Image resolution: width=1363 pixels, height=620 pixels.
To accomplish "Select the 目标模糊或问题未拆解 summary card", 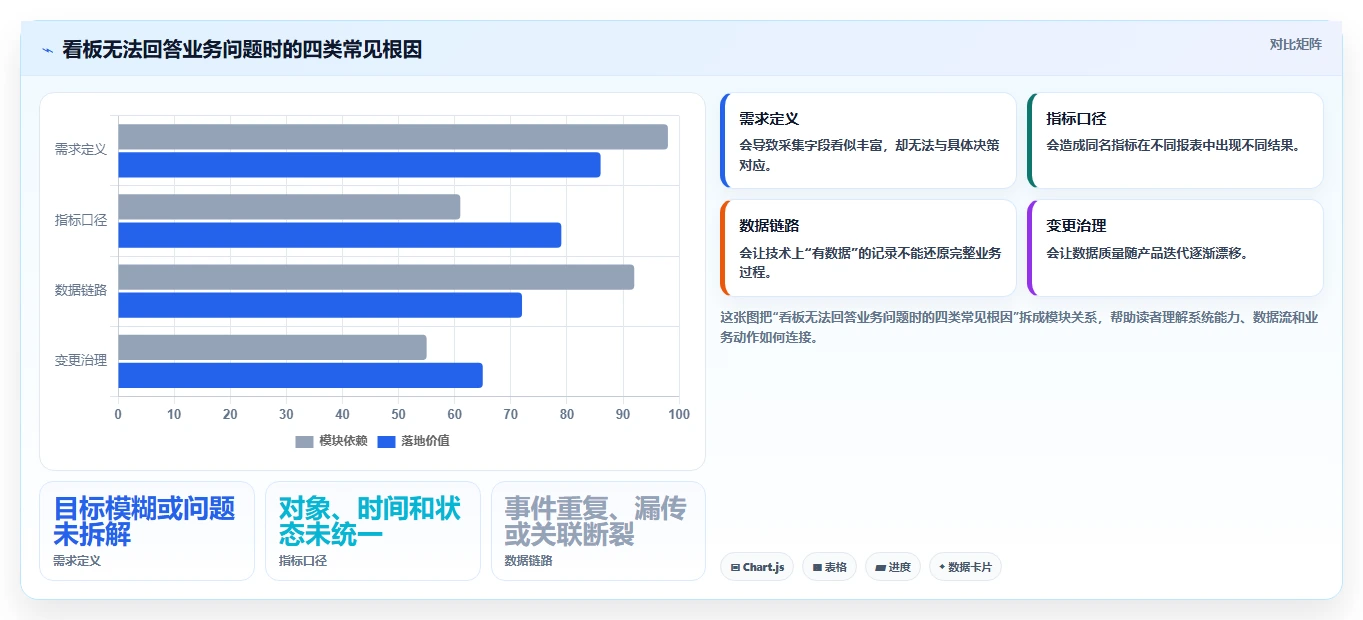I will pos(147,531).
